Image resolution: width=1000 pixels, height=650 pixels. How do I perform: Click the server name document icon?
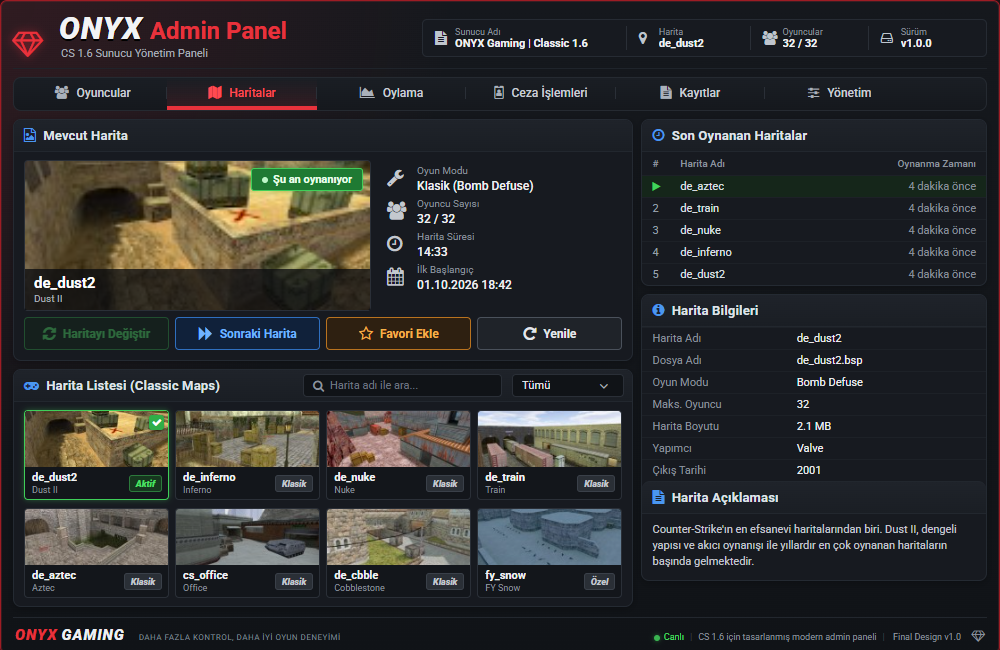(x=441, y=38)
